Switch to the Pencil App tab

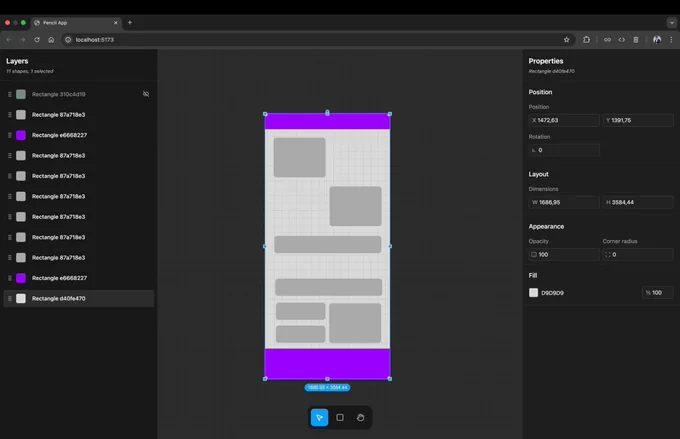click(76, 23)
